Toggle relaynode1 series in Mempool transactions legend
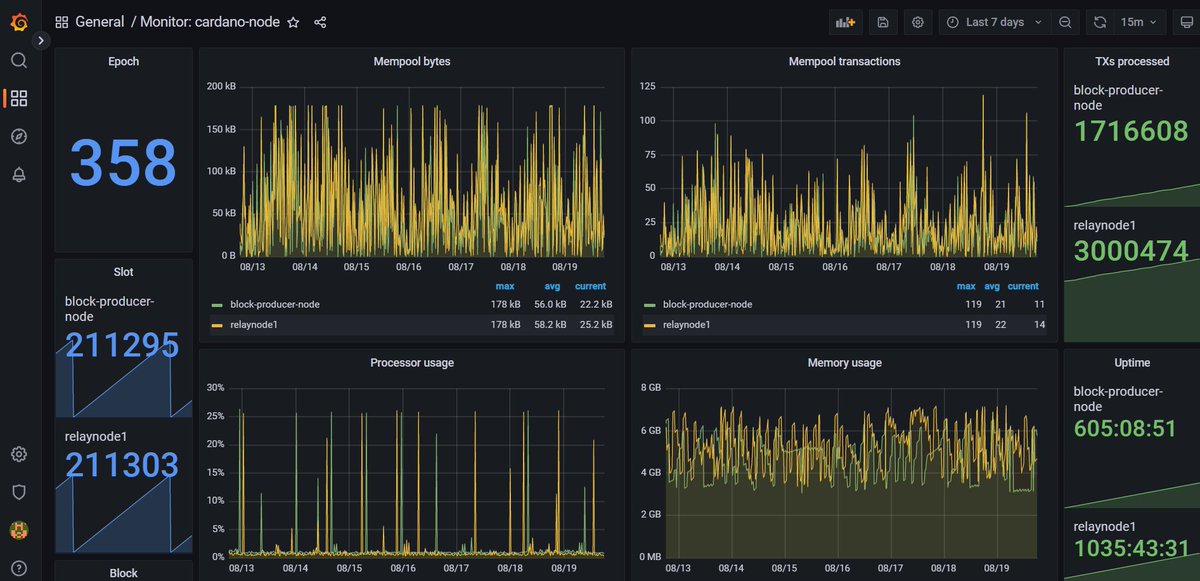The image size is (1200, 581). click(x=686, y=324)
